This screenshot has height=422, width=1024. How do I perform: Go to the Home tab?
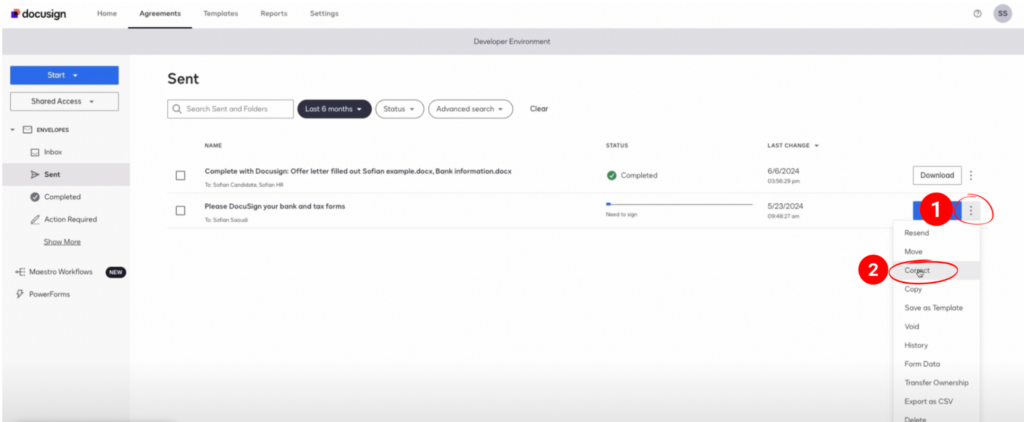tap(107, 14)
